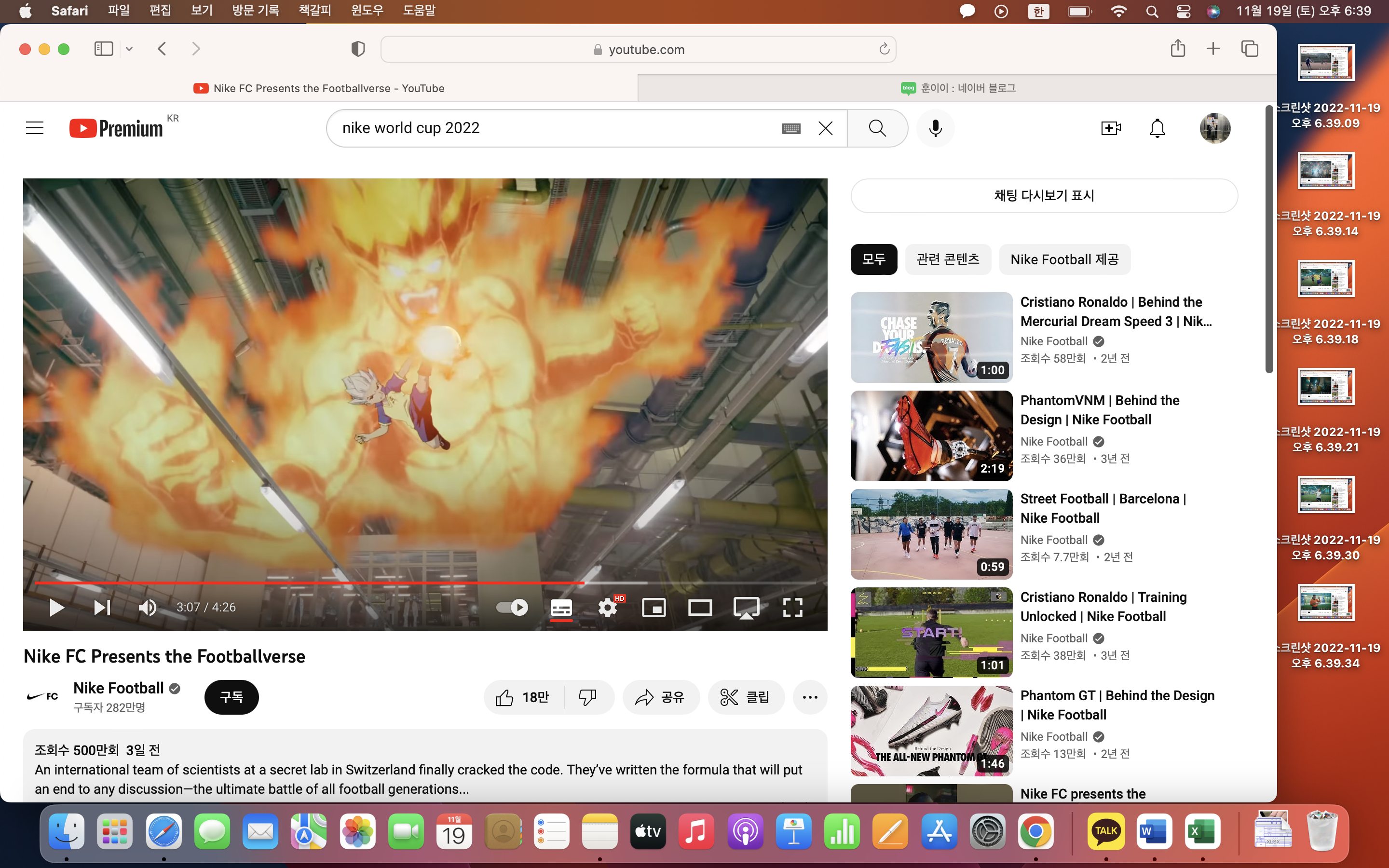Open Google Chrome from the Dock
Viewport: 1389px width, 868px height.
(x=1035, y=831)
